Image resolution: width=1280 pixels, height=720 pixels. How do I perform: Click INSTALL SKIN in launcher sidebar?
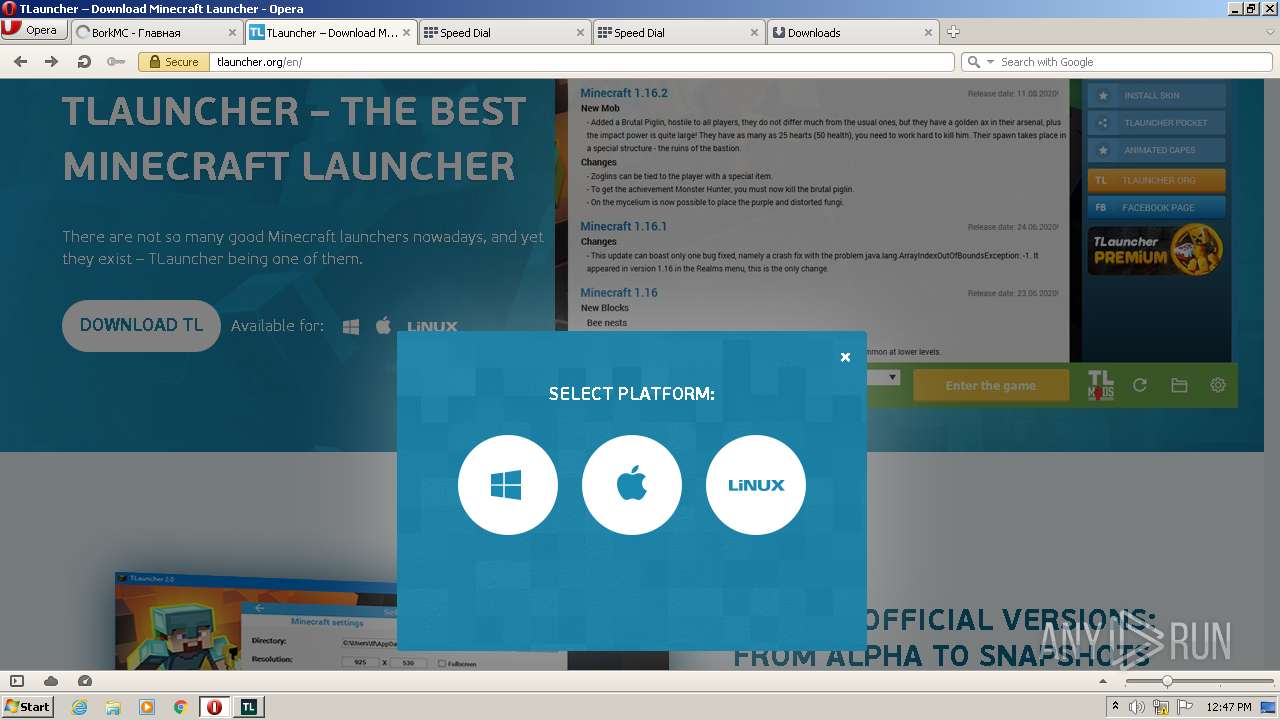coord(1156,96)
